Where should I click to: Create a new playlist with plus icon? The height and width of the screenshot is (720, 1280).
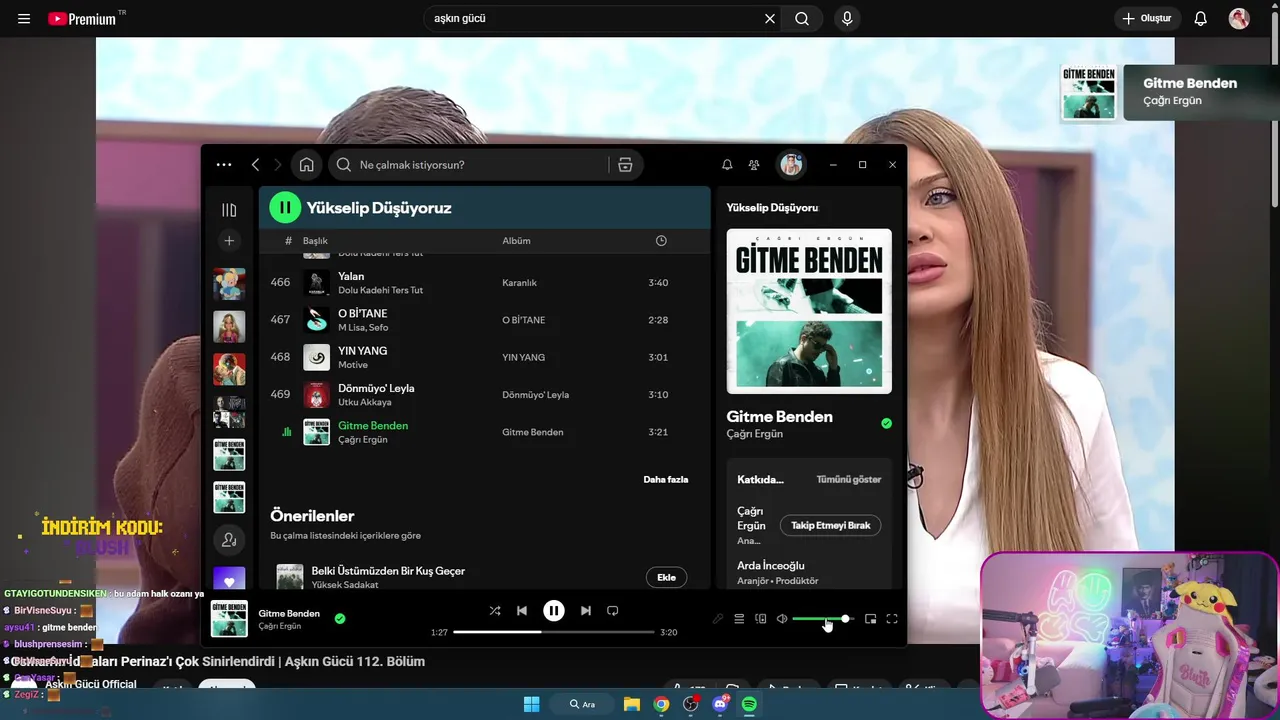point(229,241)
